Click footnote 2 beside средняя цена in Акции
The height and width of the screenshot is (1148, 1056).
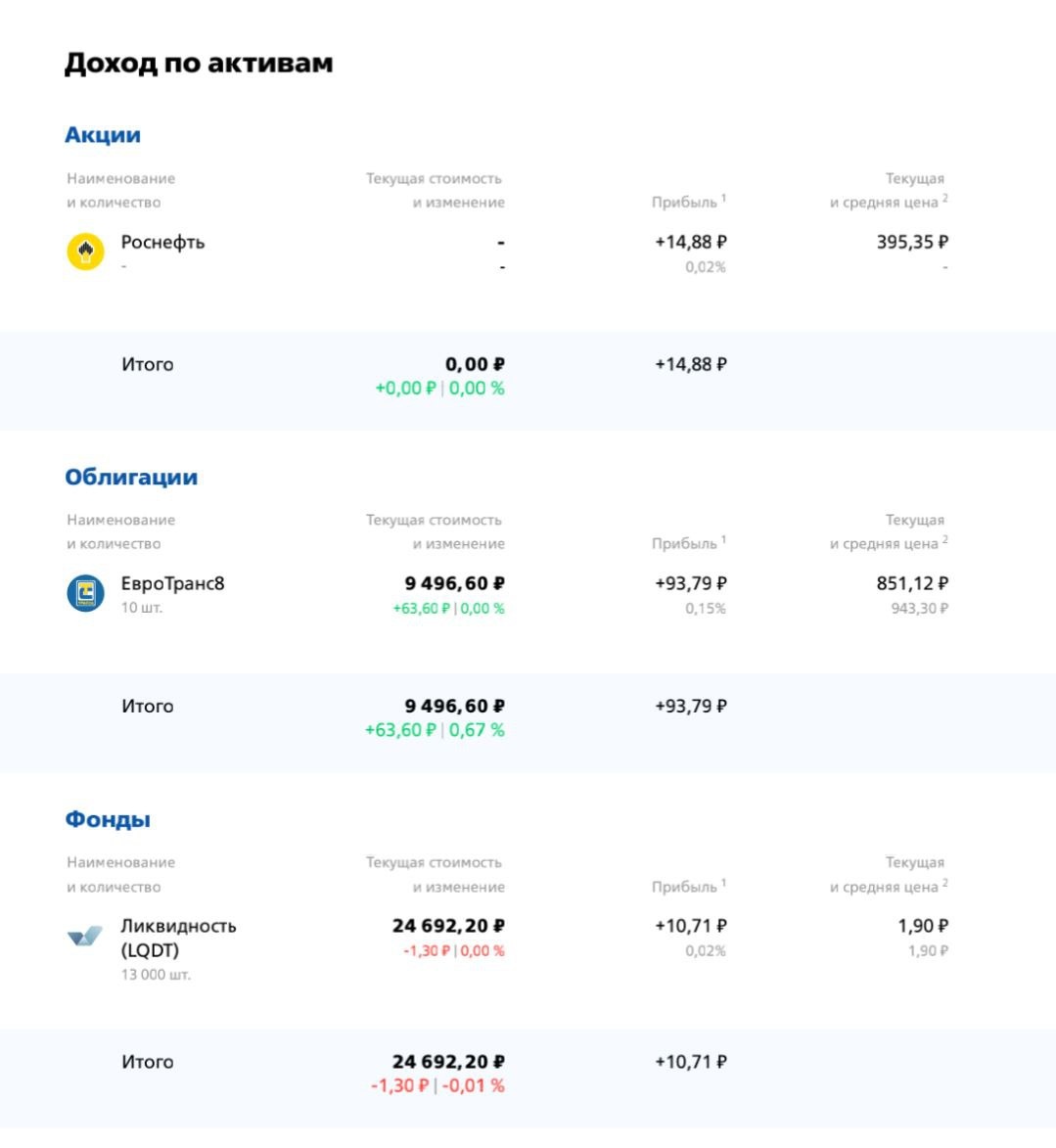click(944, 198)
